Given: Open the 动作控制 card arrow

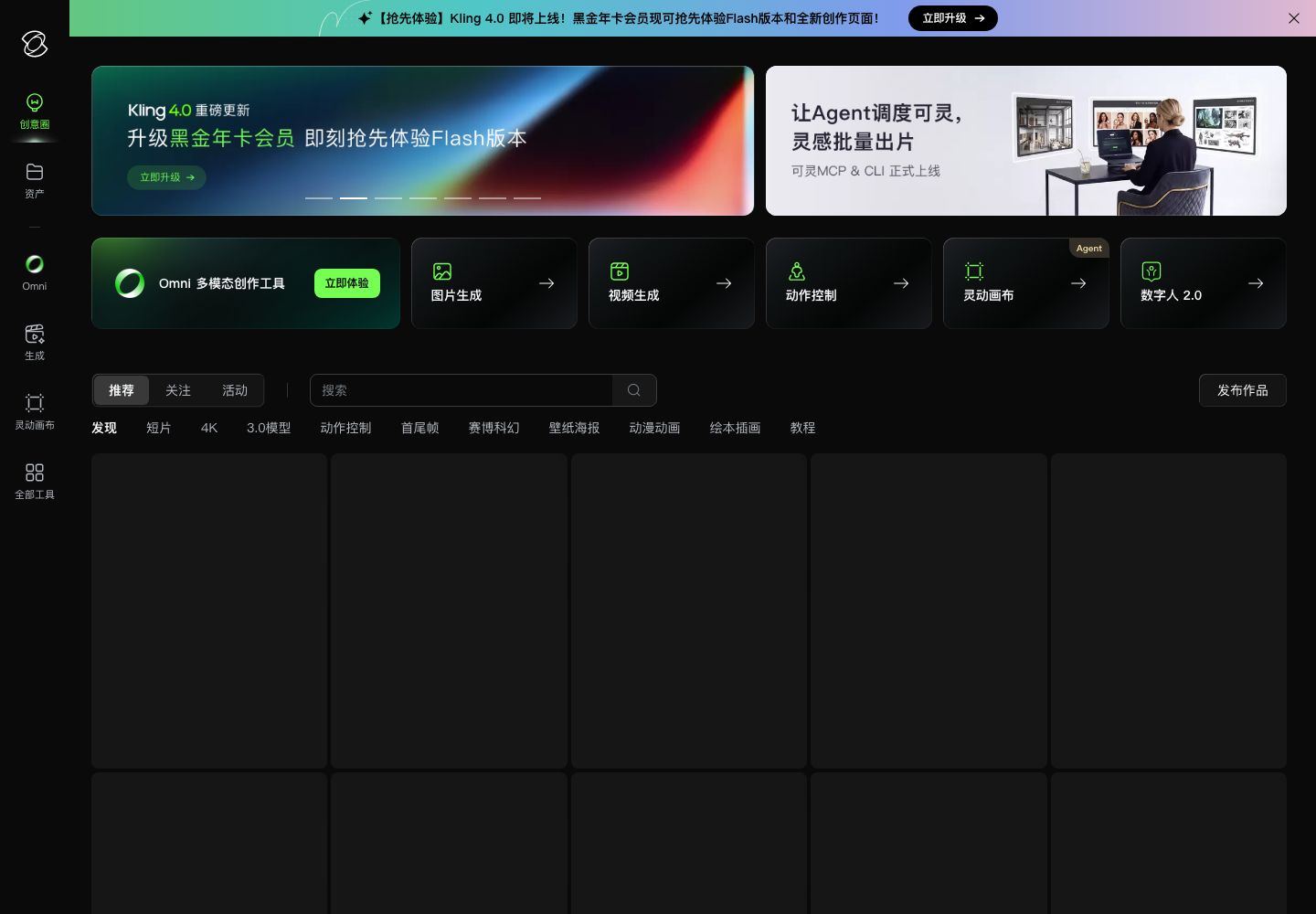Looking at the screenshot, I should pyautogui.click(x=901, y=283).
